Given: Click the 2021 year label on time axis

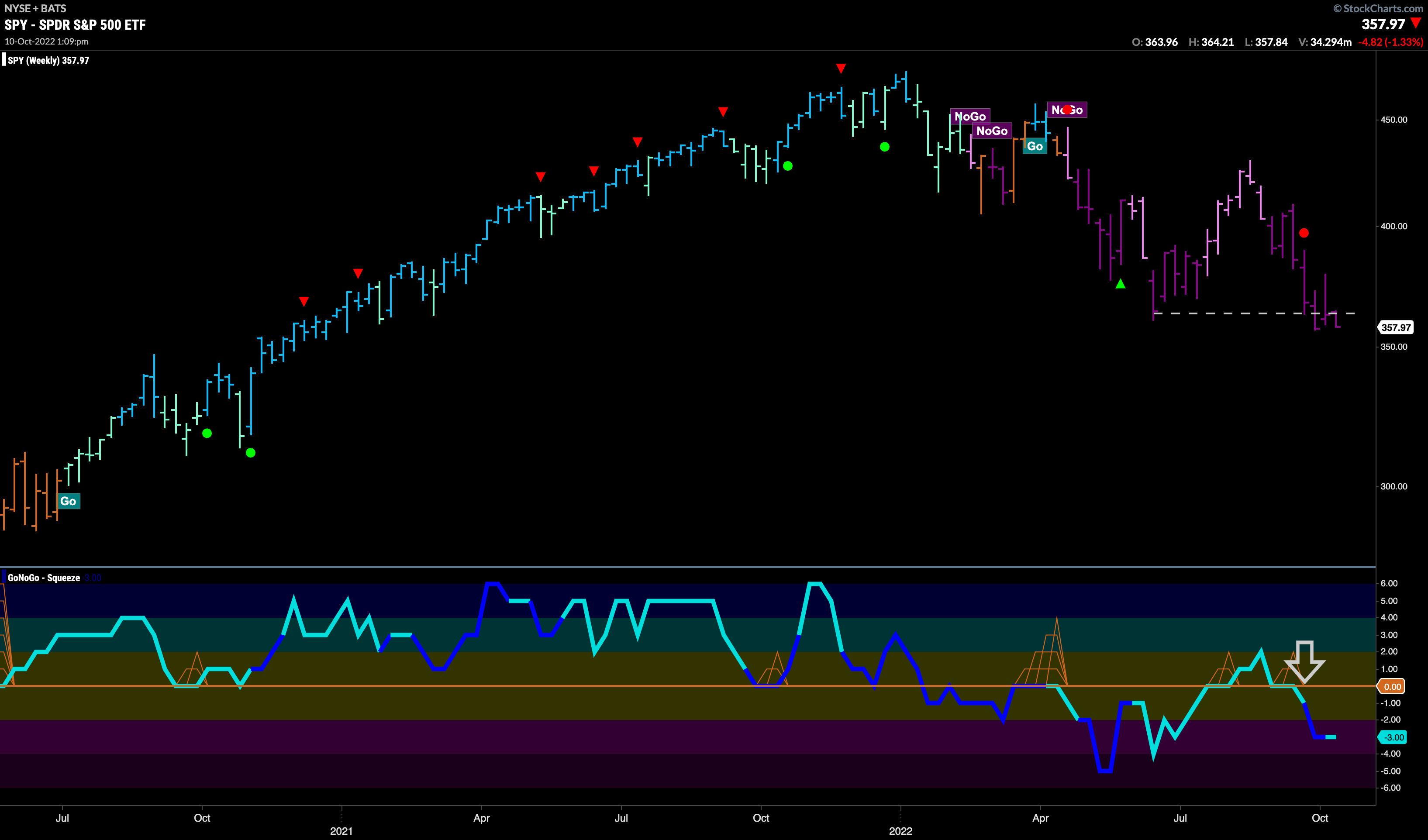Looking at the screenshot, I should (x=341, y=831).
